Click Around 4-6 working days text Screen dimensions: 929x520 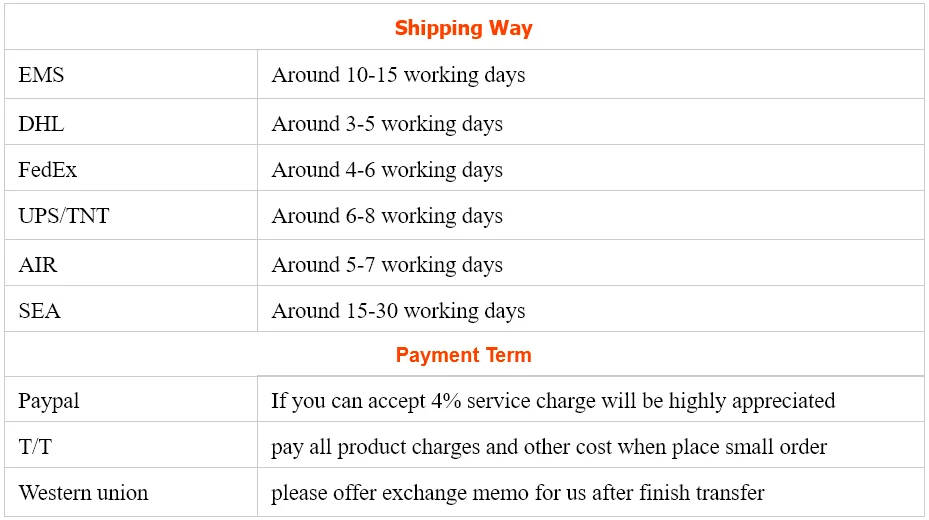(x=387, y=170)
